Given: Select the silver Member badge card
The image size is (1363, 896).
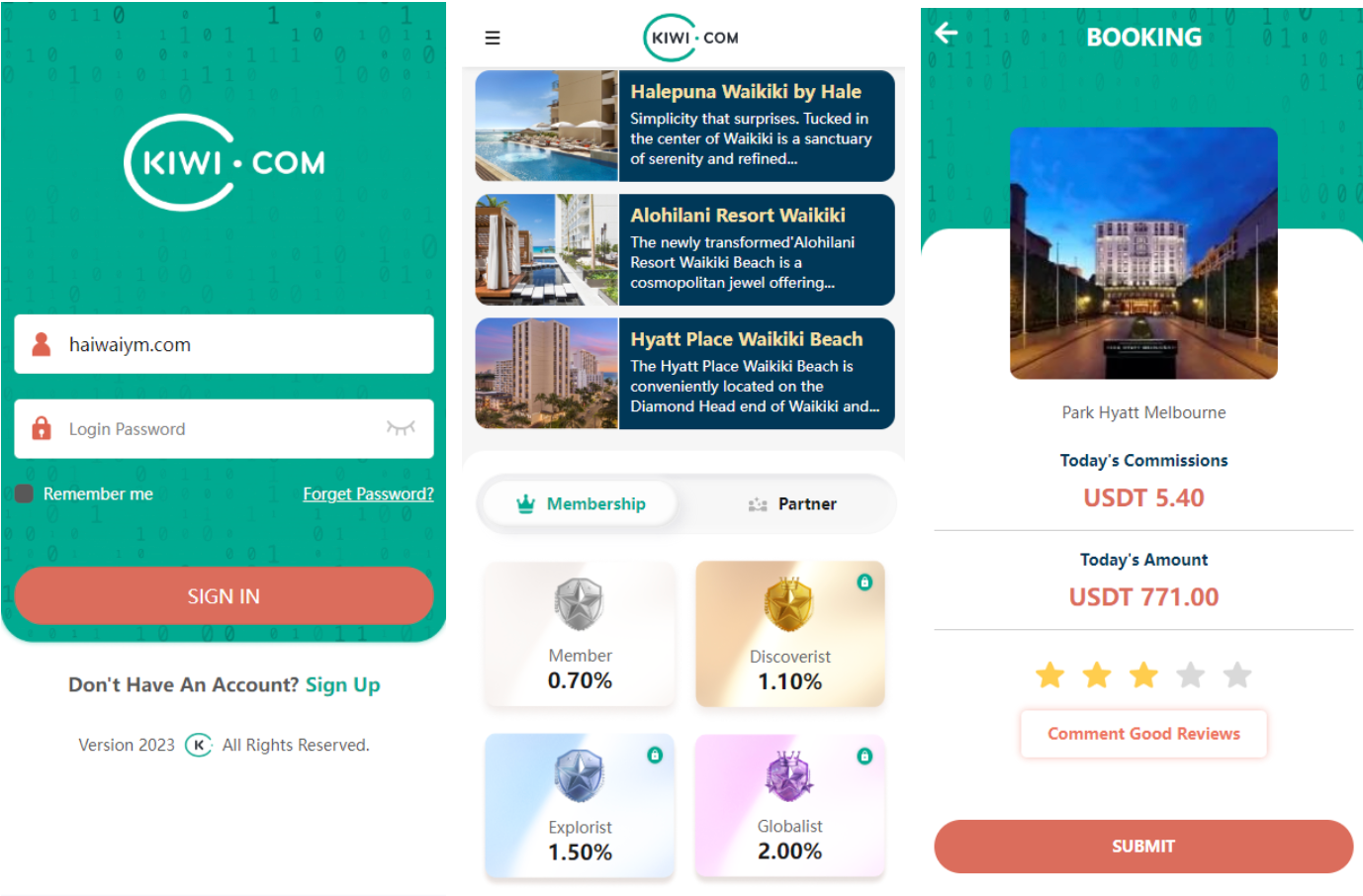Looking at the screenshot, I should tap(580, 634).
